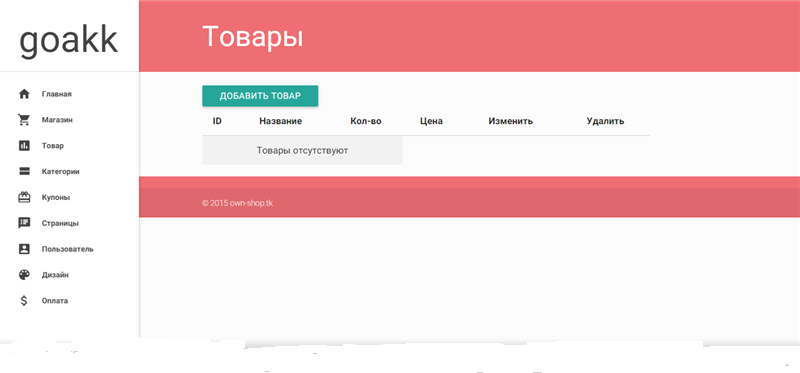Click the © 2015 own-shop.tk footer text
Image resolution: width=800 pixels, height=373 pixels.
click(237, 203)
